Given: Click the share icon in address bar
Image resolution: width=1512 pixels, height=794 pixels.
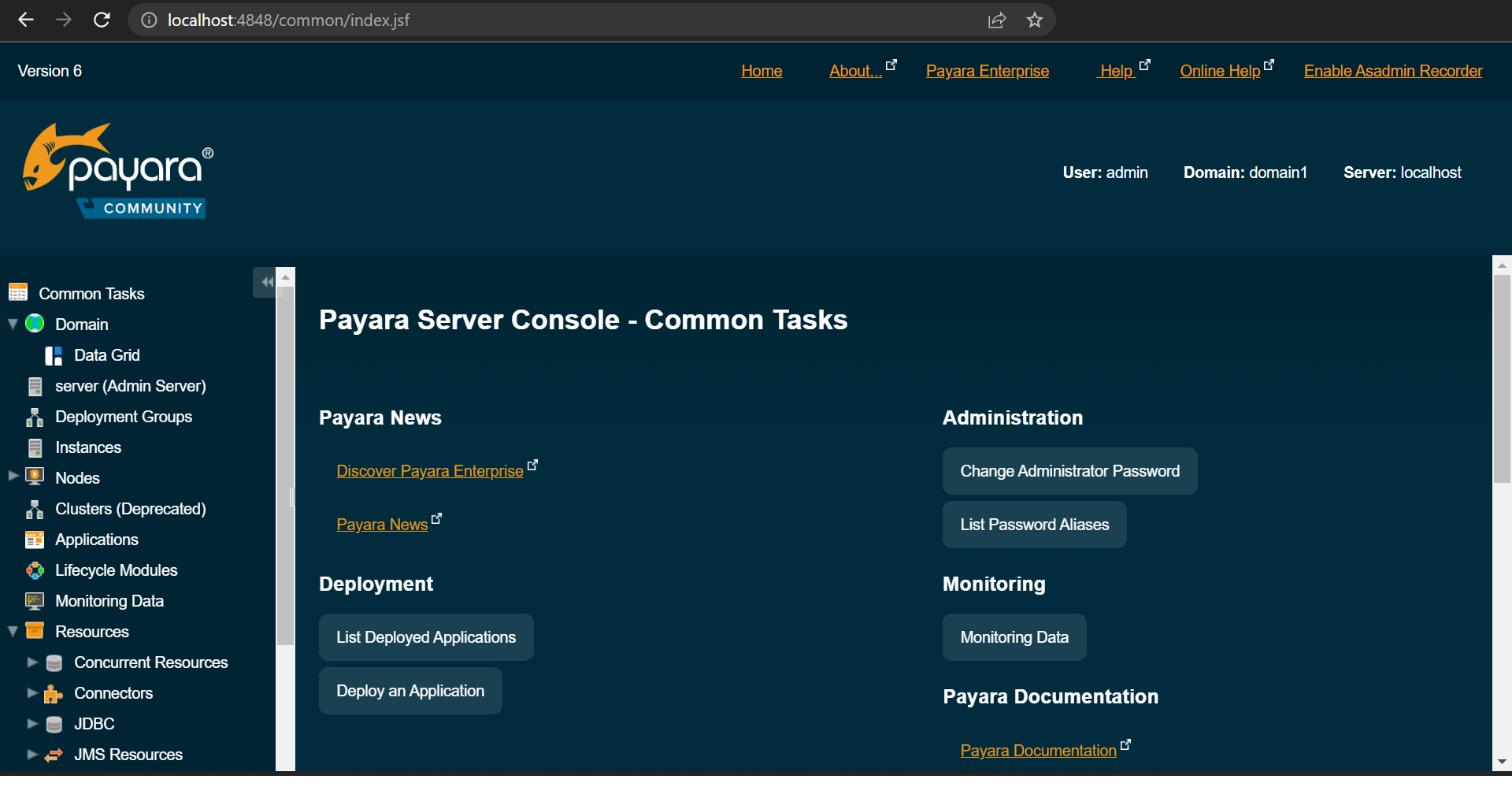Looking at the screenshot, I should point(997,20).
